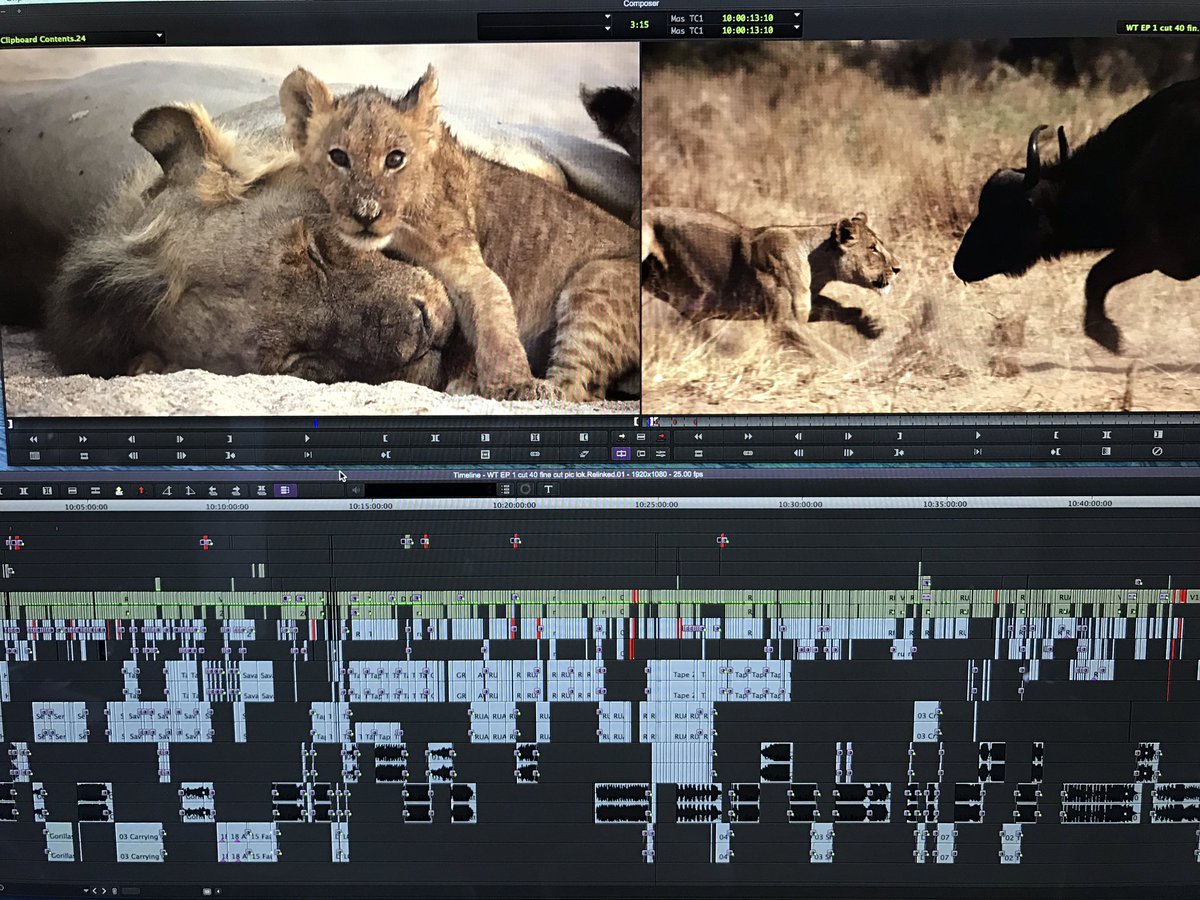Viewport: 1200px width, 900px height.
Task: Click the source monitor position bar
Action: click(x=322, y=422)
